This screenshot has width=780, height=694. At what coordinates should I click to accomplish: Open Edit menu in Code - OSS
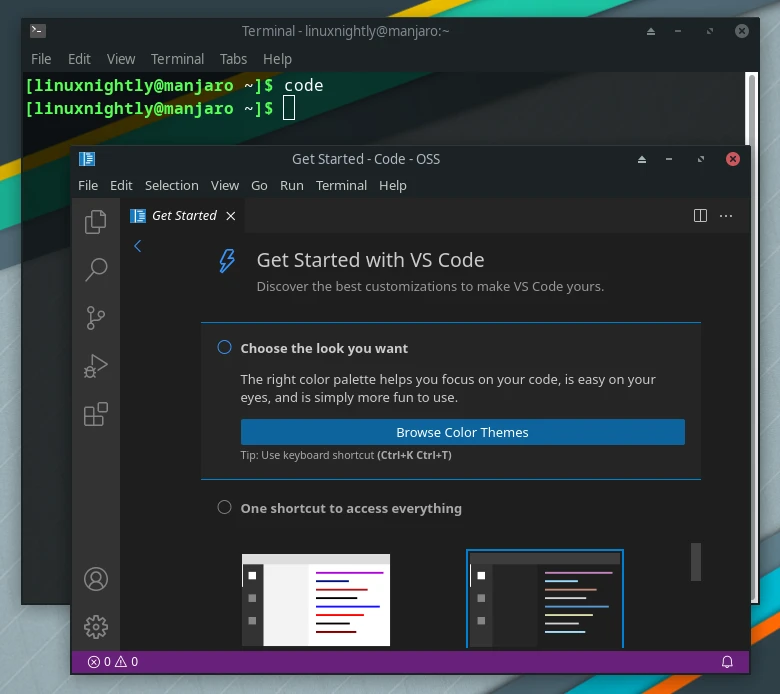pos(121,186)
